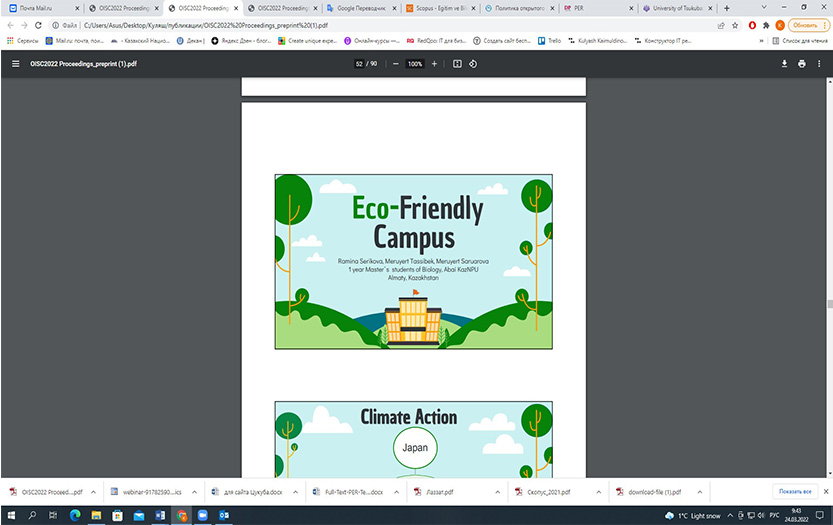Screen dimensions: 833x525
Task: Rotate the PDF counterclockwise
Action: [473, 64]
